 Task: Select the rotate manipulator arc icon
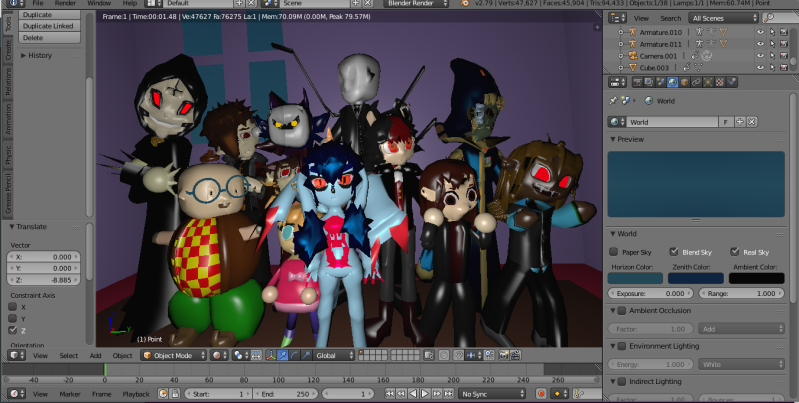click(295, 355)
